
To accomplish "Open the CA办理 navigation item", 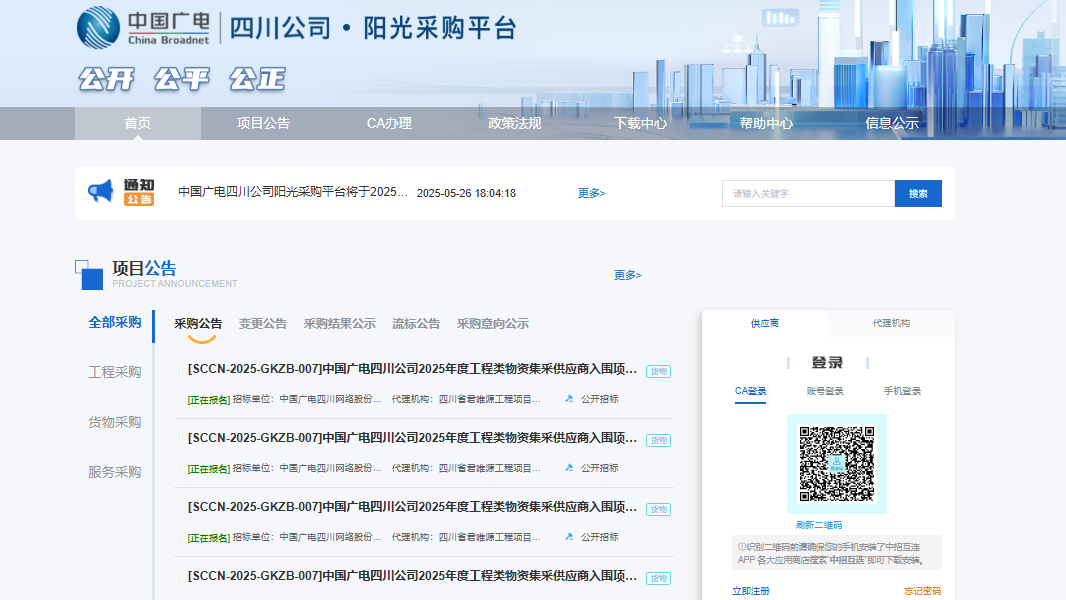I will [x=389, y=123].
